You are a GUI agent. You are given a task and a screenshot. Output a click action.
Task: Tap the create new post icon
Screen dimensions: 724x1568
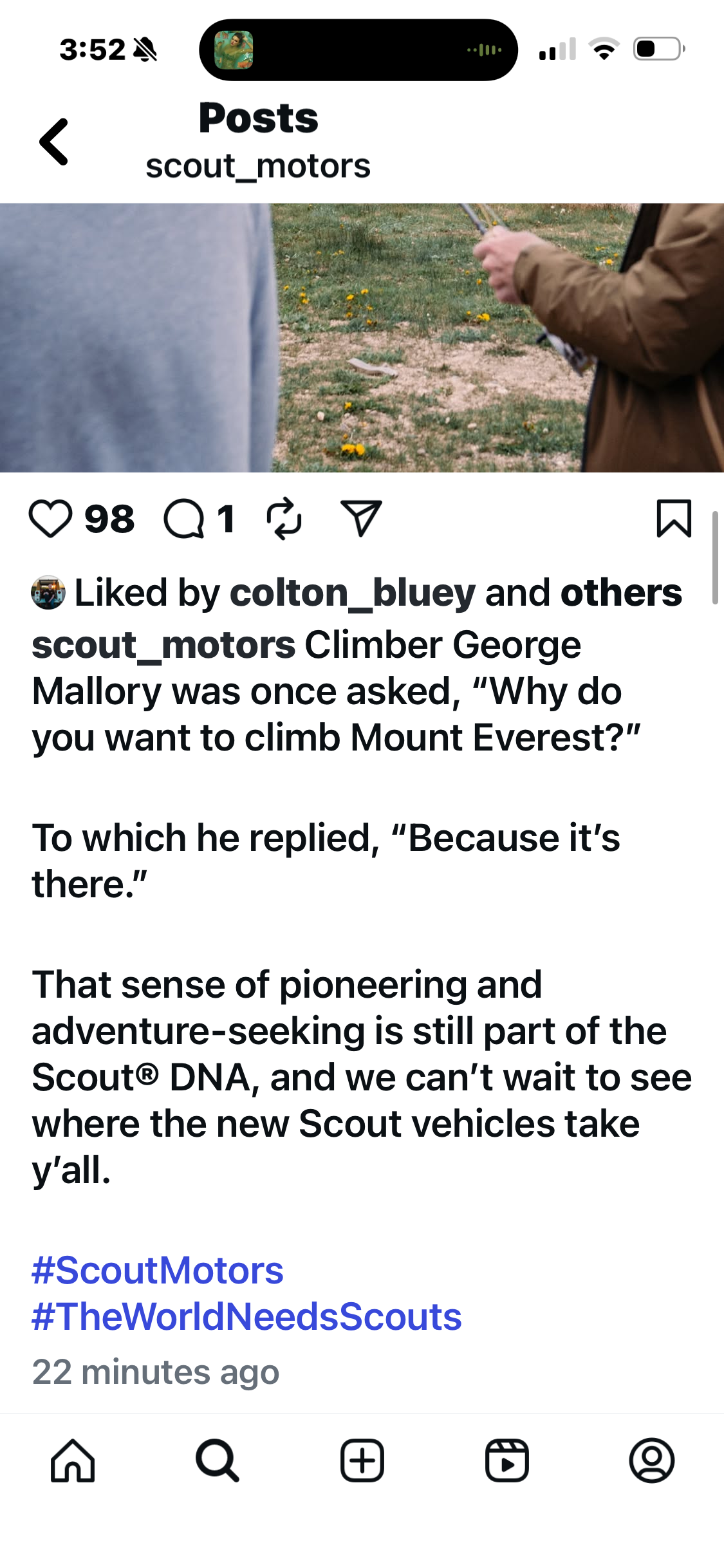click(362, 1461)
